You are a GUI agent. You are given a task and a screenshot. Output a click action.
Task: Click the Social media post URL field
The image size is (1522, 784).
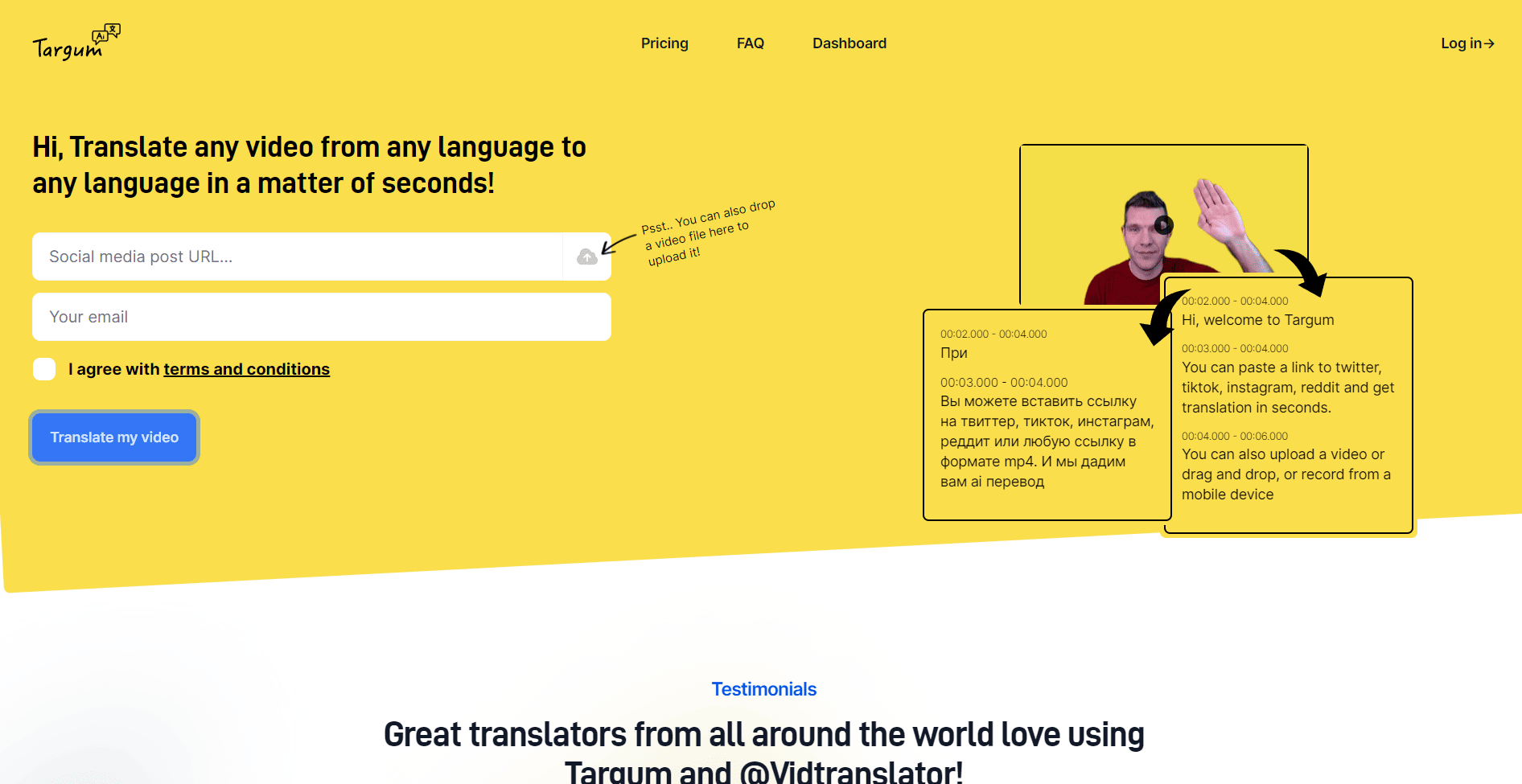[x=282, y=257]
